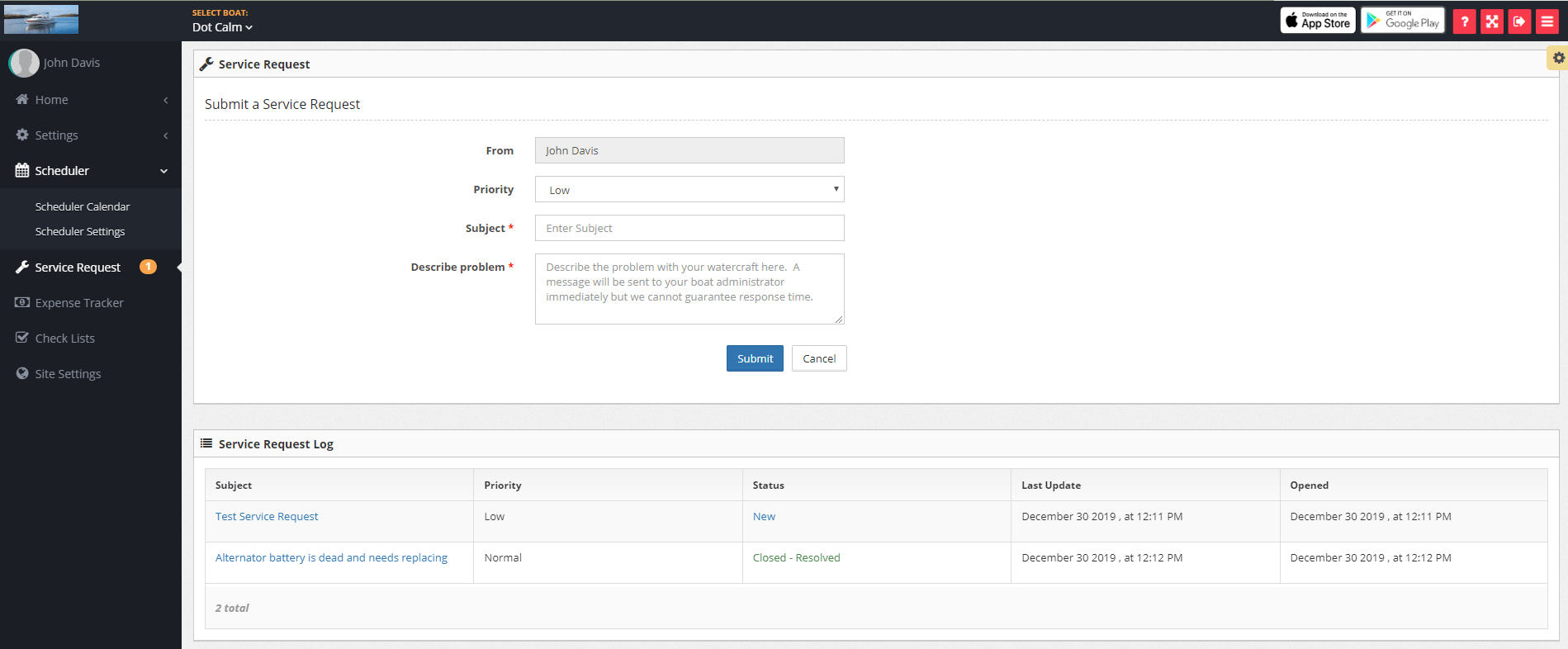Click the Enter Subject input field
This screenshot has width=1568, height=649.
click(x=689, y=229)
